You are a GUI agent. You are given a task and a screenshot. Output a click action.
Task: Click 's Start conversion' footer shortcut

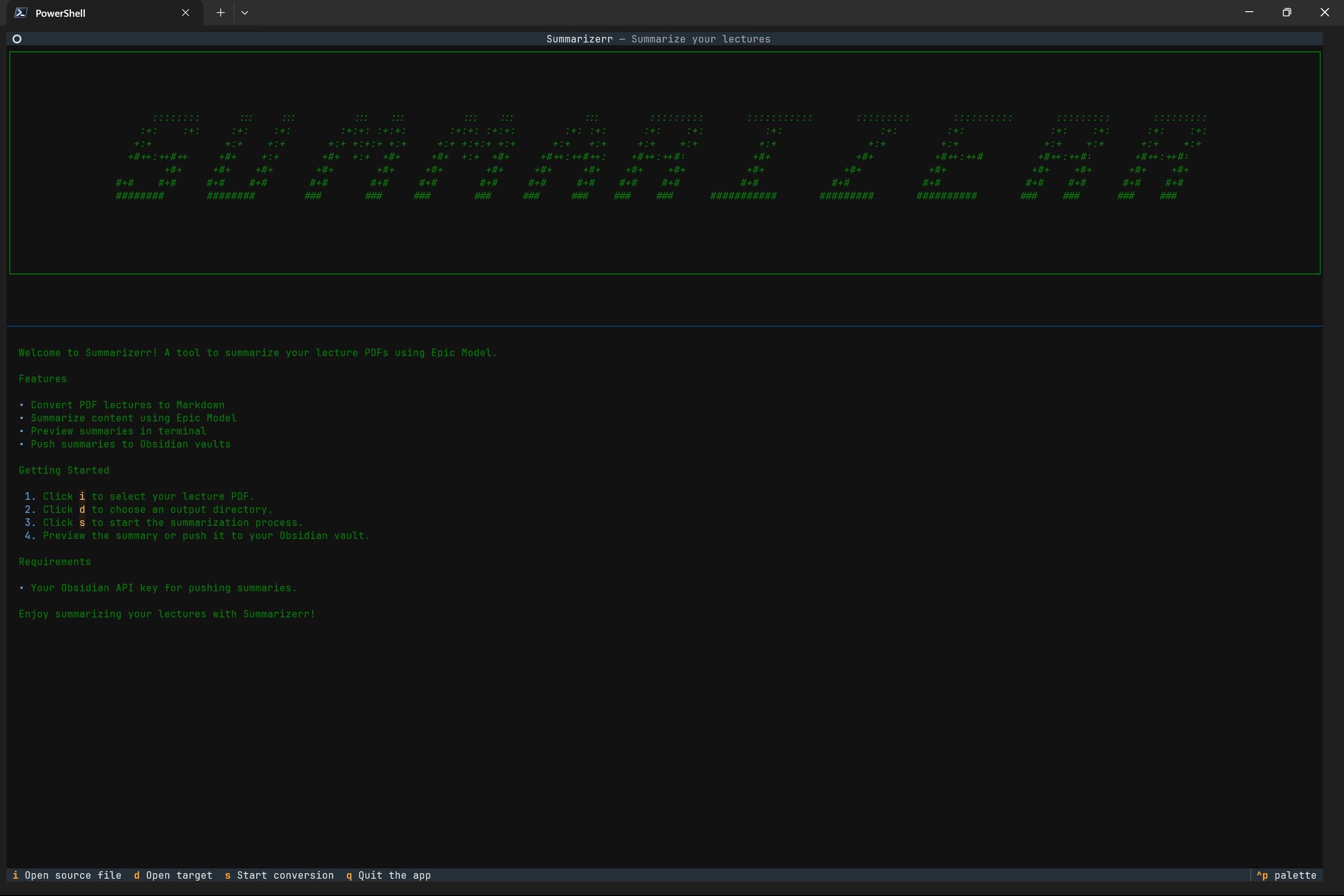pyautogui.click(x=279, y=875)
